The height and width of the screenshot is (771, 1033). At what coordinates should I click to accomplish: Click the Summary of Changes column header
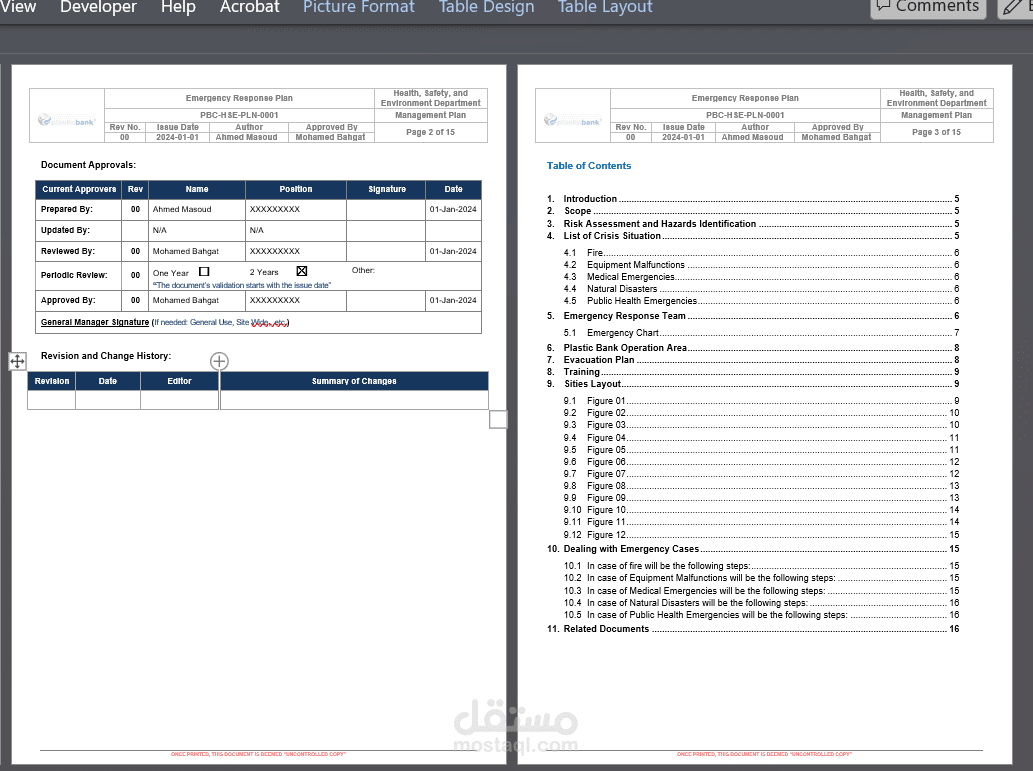(354, 381)
